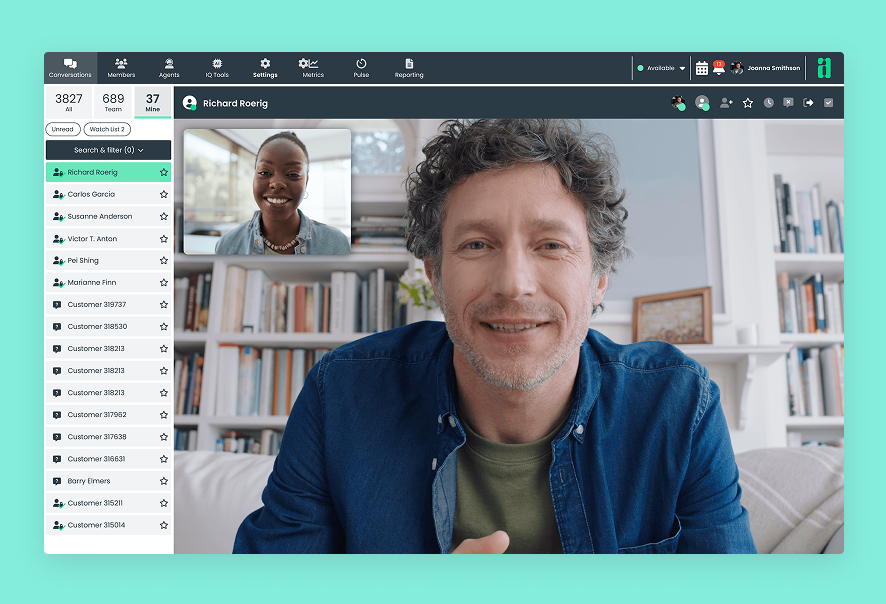The height and width of the screenshot is (604, 886).
Task: Expand the Search & filter (0) panel
Action: 108,150
